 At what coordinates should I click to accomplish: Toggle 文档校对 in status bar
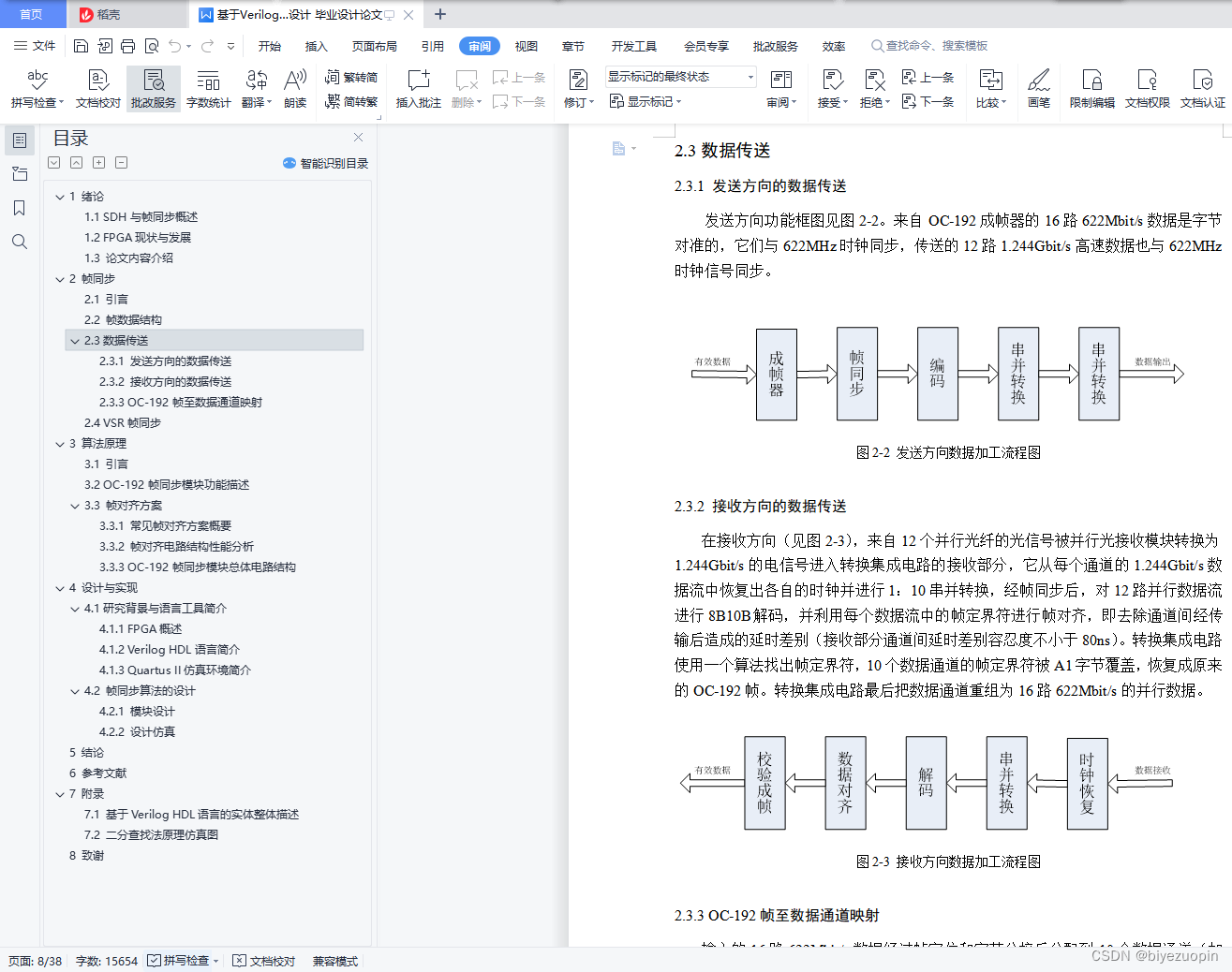coord(264,961)
